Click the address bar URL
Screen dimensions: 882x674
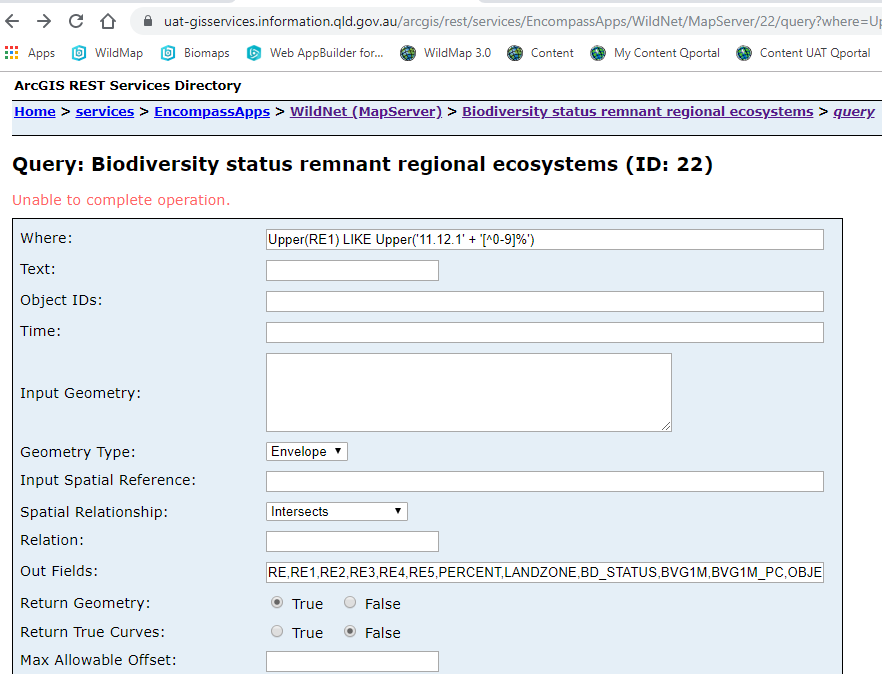[x=522, y=21]
